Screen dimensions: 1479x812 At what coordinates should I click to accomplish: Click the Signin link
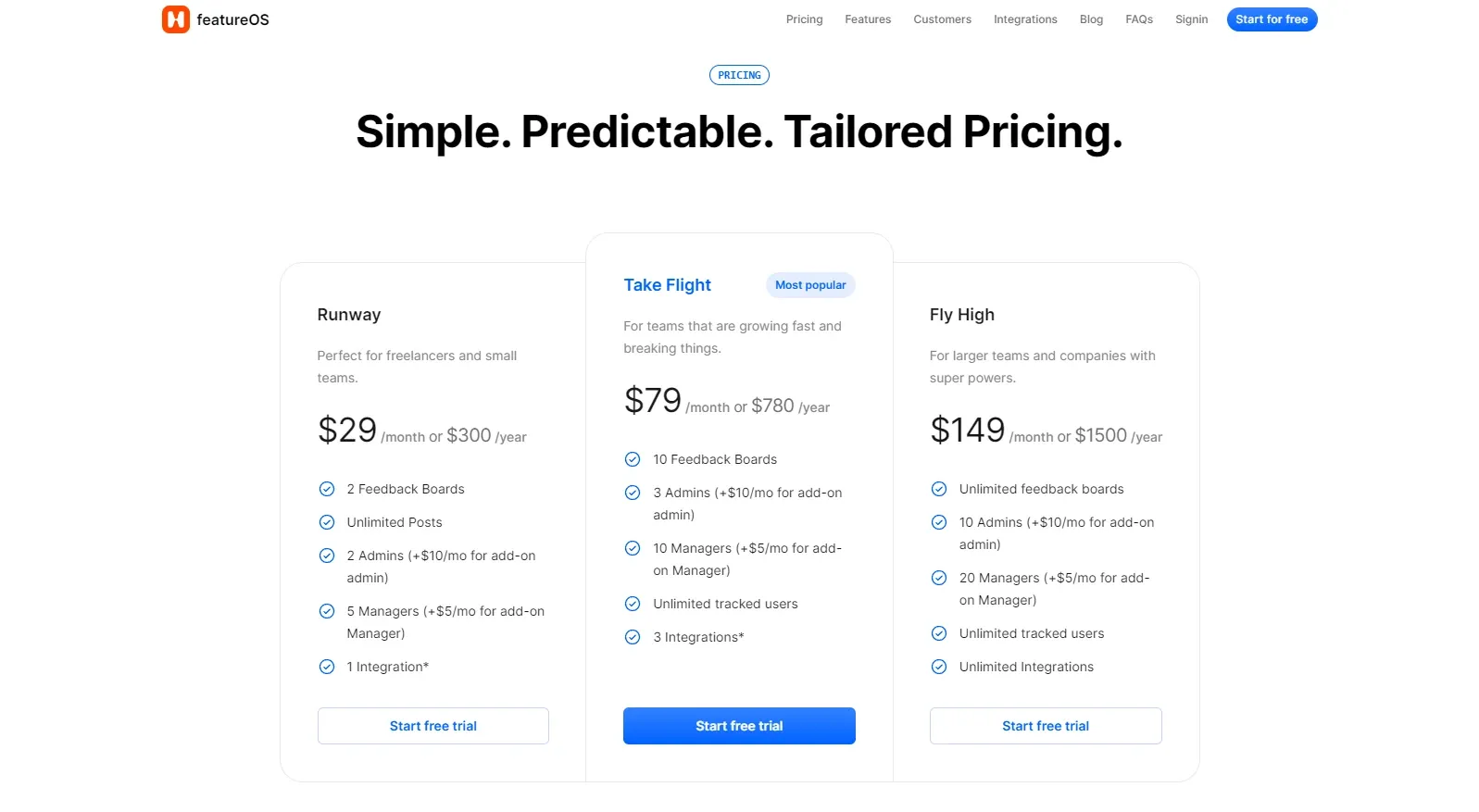(x=1191, y=19)
